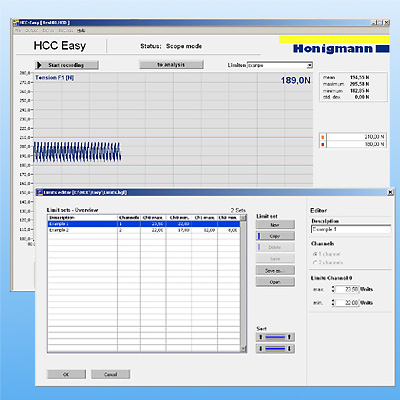Click the Save limit set button
400x400 pixels.
point(275,259)
